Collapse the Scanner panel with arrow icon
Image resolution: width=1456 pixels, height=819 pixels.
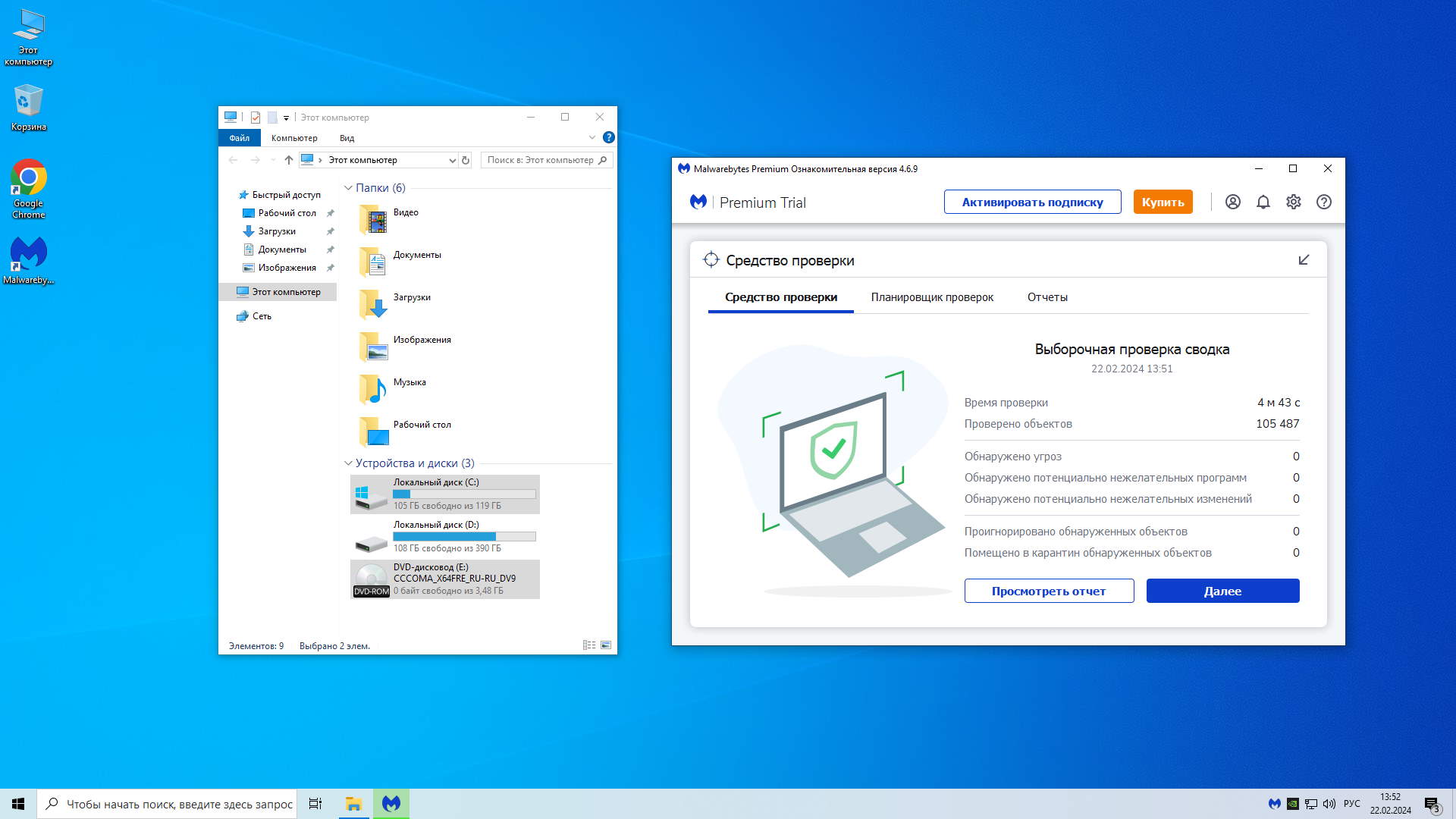tap(1304, 260)
